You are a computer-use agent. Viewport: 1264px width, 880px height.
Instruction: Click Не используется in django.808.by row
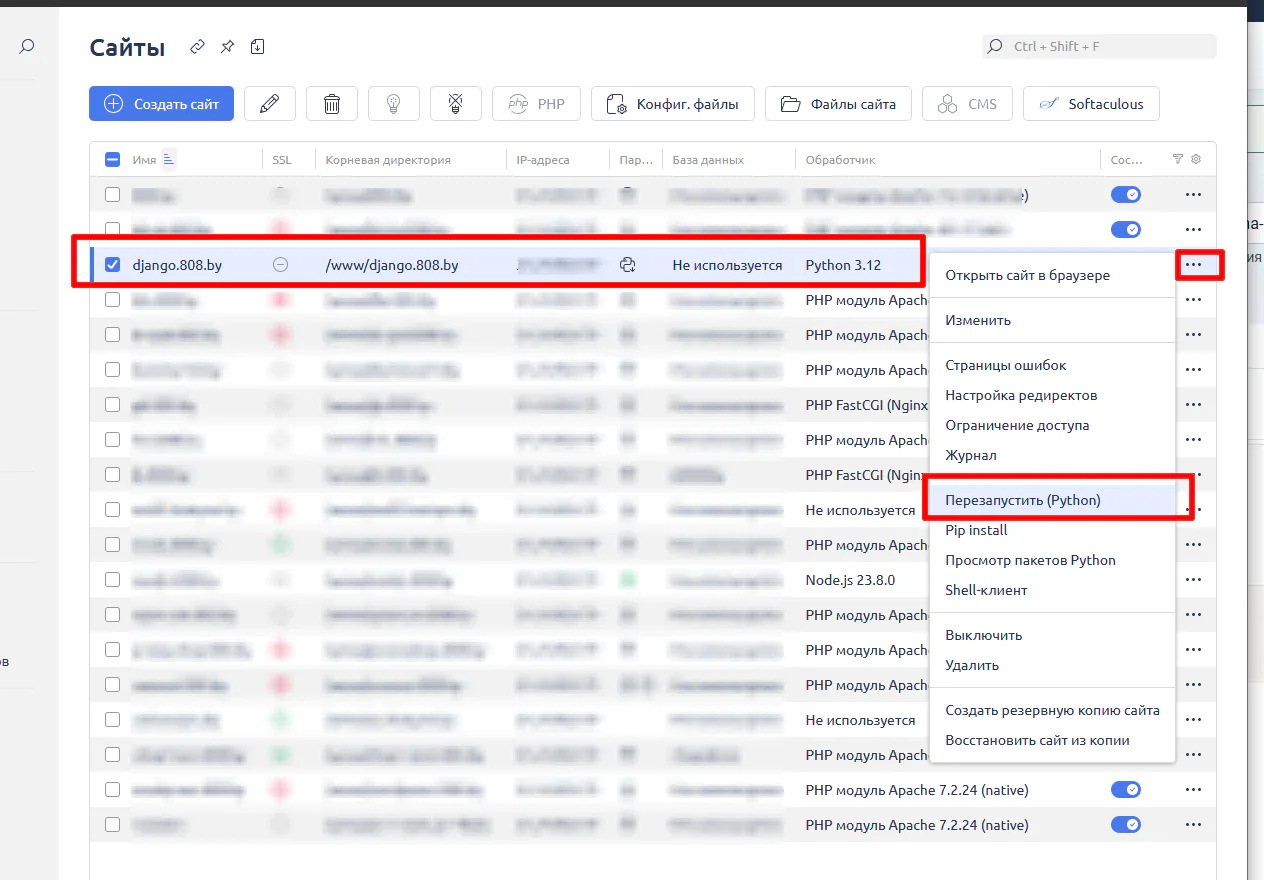[x=727, y=265]
